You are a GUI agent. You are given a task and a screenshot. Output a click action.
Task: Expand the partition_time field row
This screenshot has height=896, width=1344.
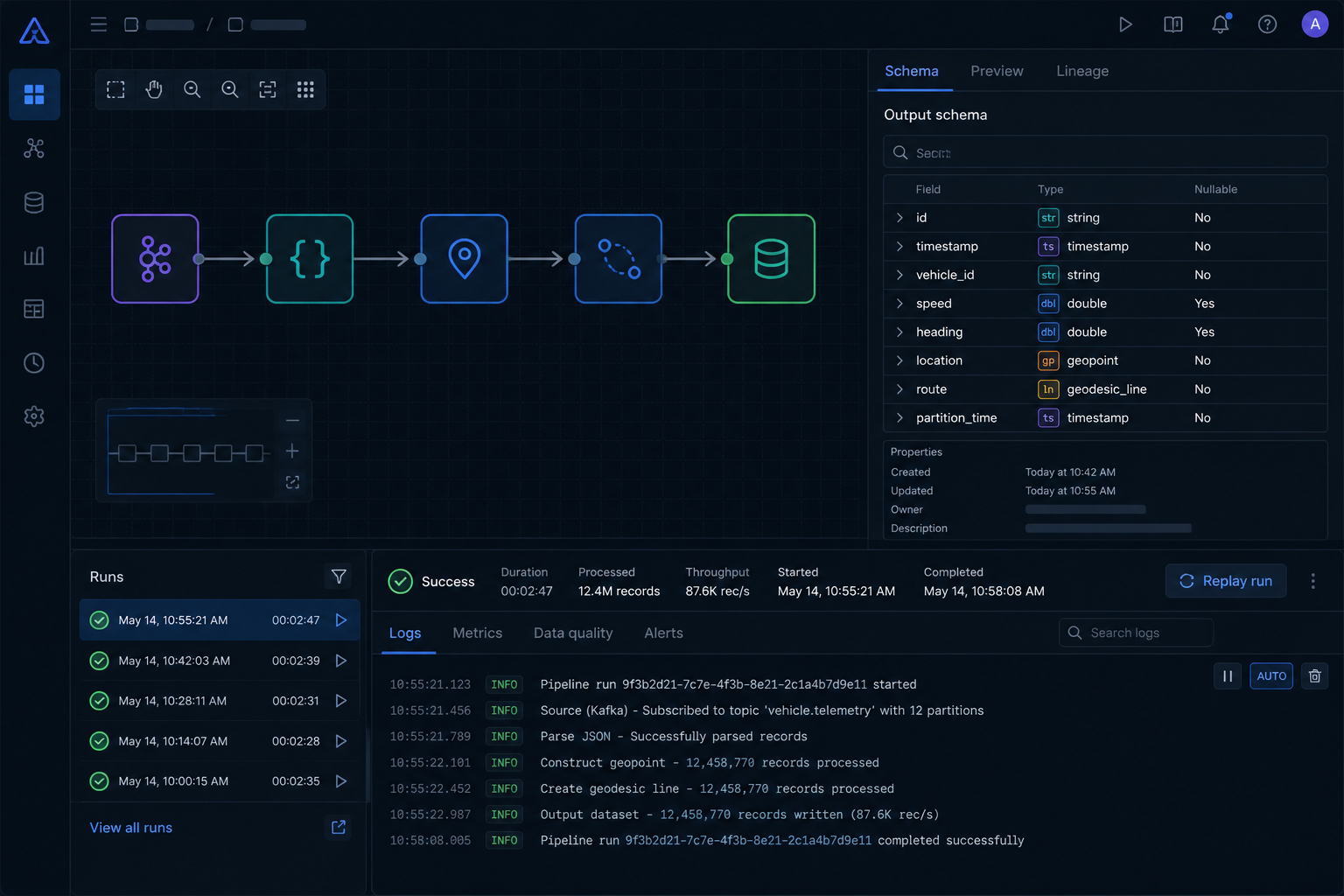(x=899, y=418)
